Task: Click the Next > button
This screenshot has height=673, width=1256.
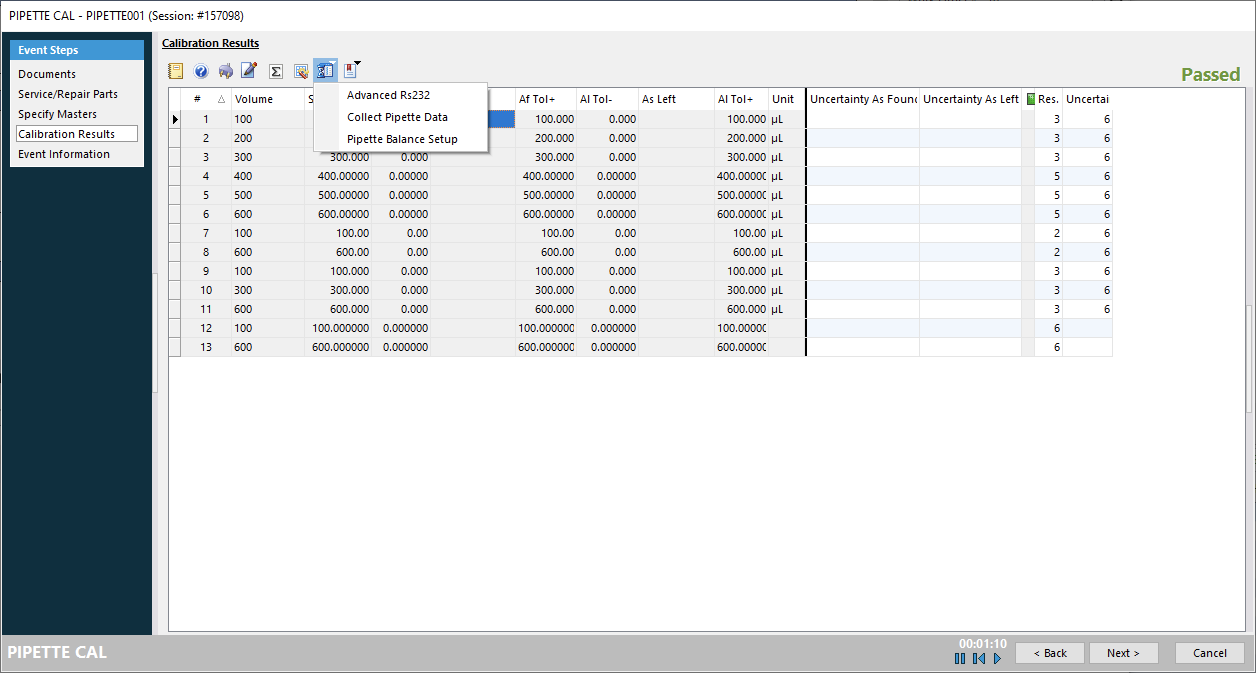Action: pos(1122,653)
